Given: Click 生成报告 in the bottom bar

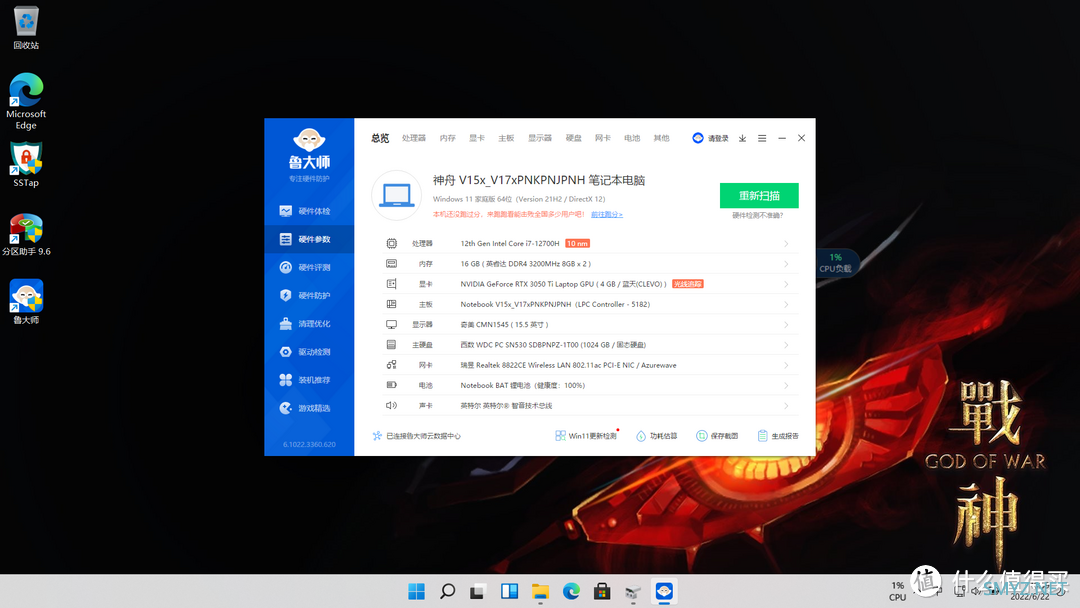Looking at the screenshot, I should (x=778, y=436).
